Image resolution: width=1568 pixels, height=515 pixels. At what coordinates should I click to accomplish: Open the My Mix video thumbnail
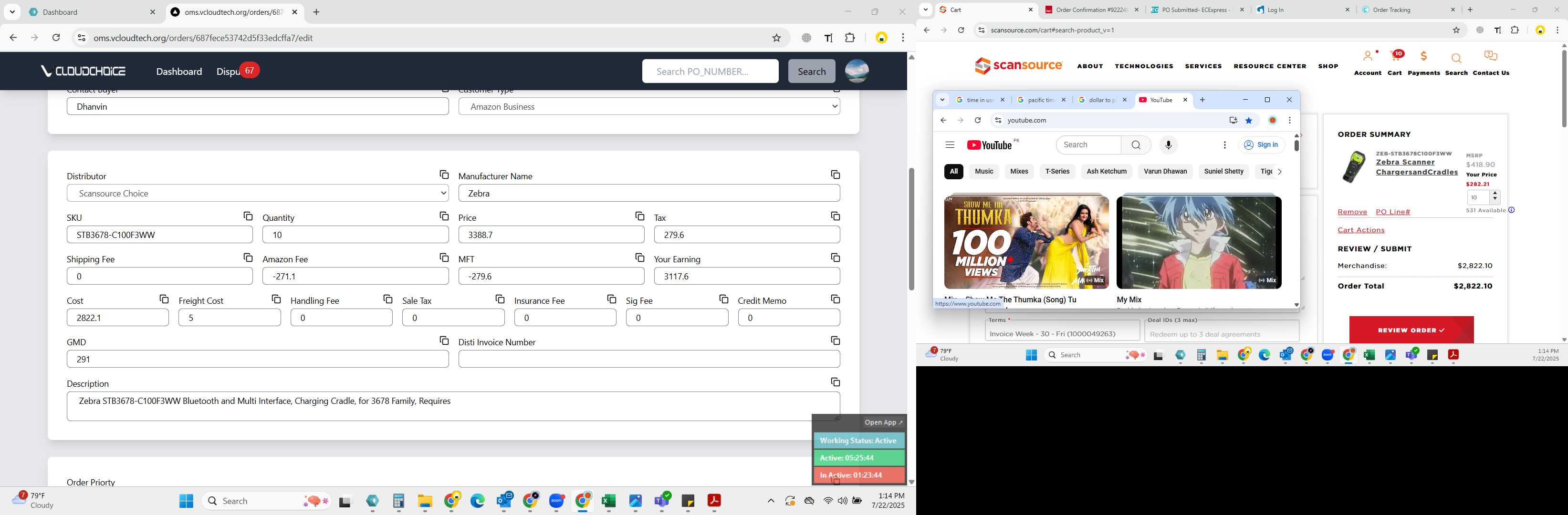click(x=1199, y=241)
